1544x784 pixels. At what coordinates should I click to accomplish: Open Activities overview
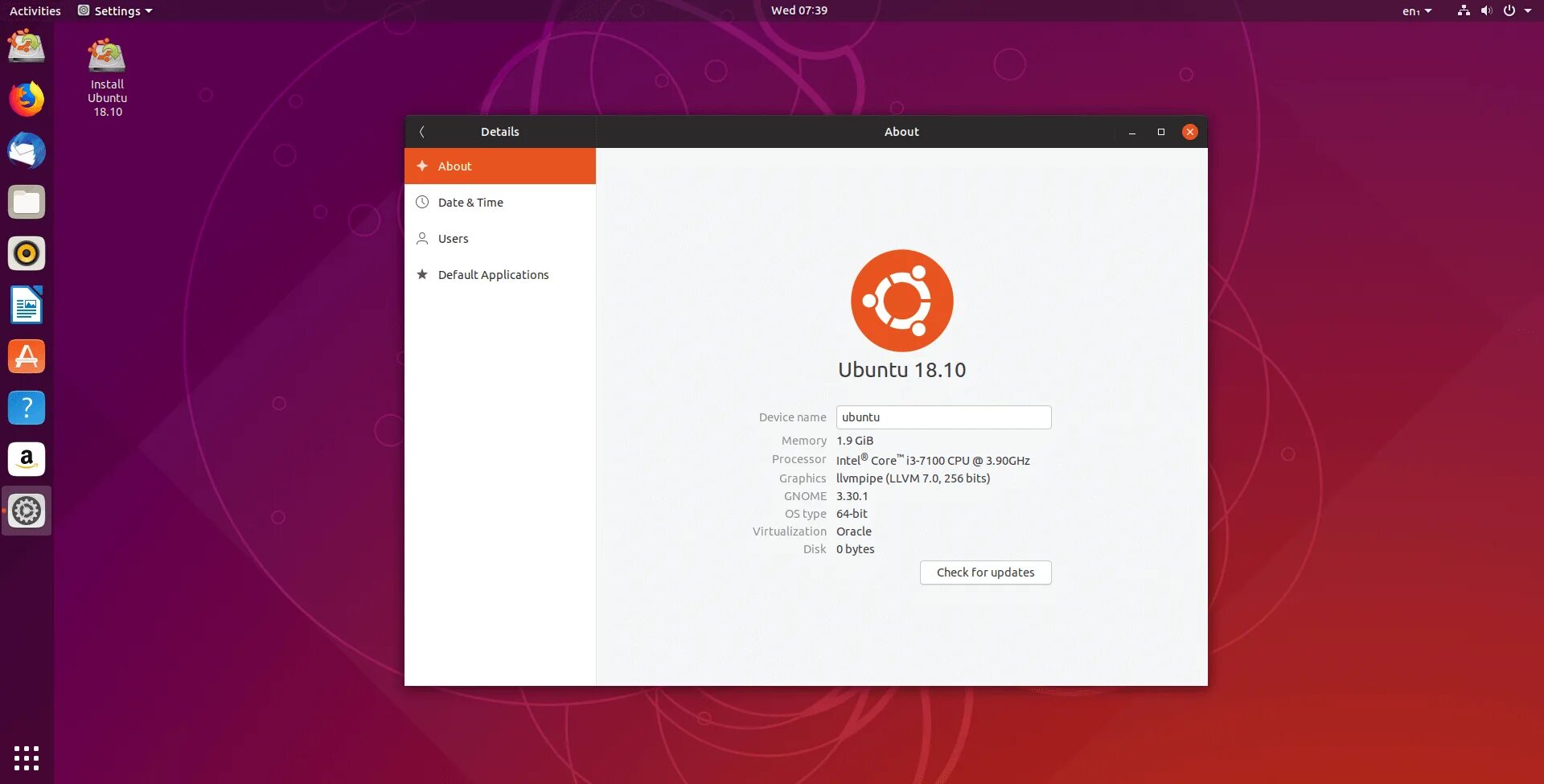pos(35,10)
